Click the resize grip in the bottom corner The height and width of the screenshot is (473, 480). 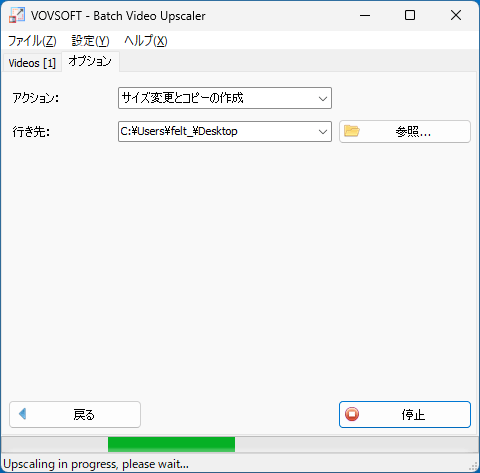pyautogui.click(x=473, y=466)
